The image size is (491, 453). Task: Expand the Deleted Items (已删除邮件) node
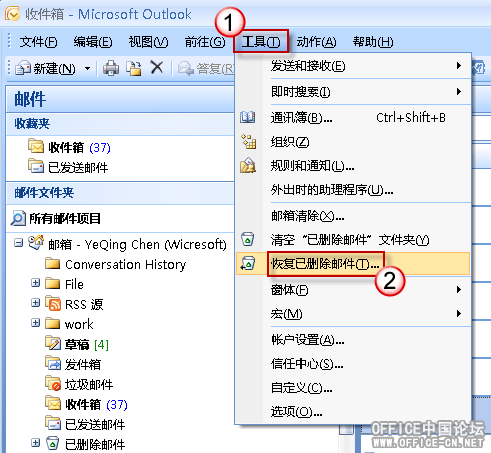(x=35, y=443)
